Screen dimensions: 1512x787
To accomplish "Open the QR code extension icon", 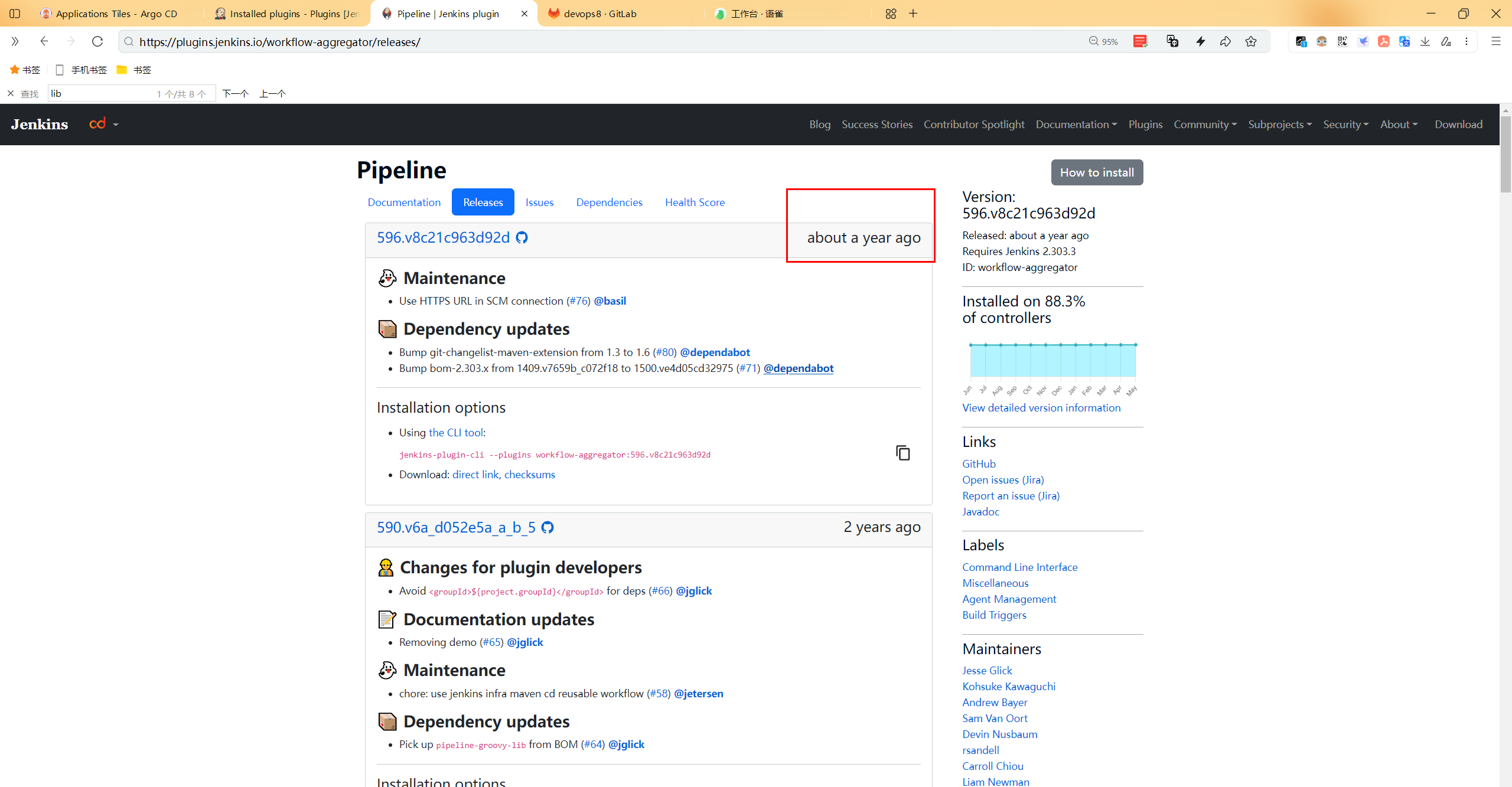I will pos(1342,41).
